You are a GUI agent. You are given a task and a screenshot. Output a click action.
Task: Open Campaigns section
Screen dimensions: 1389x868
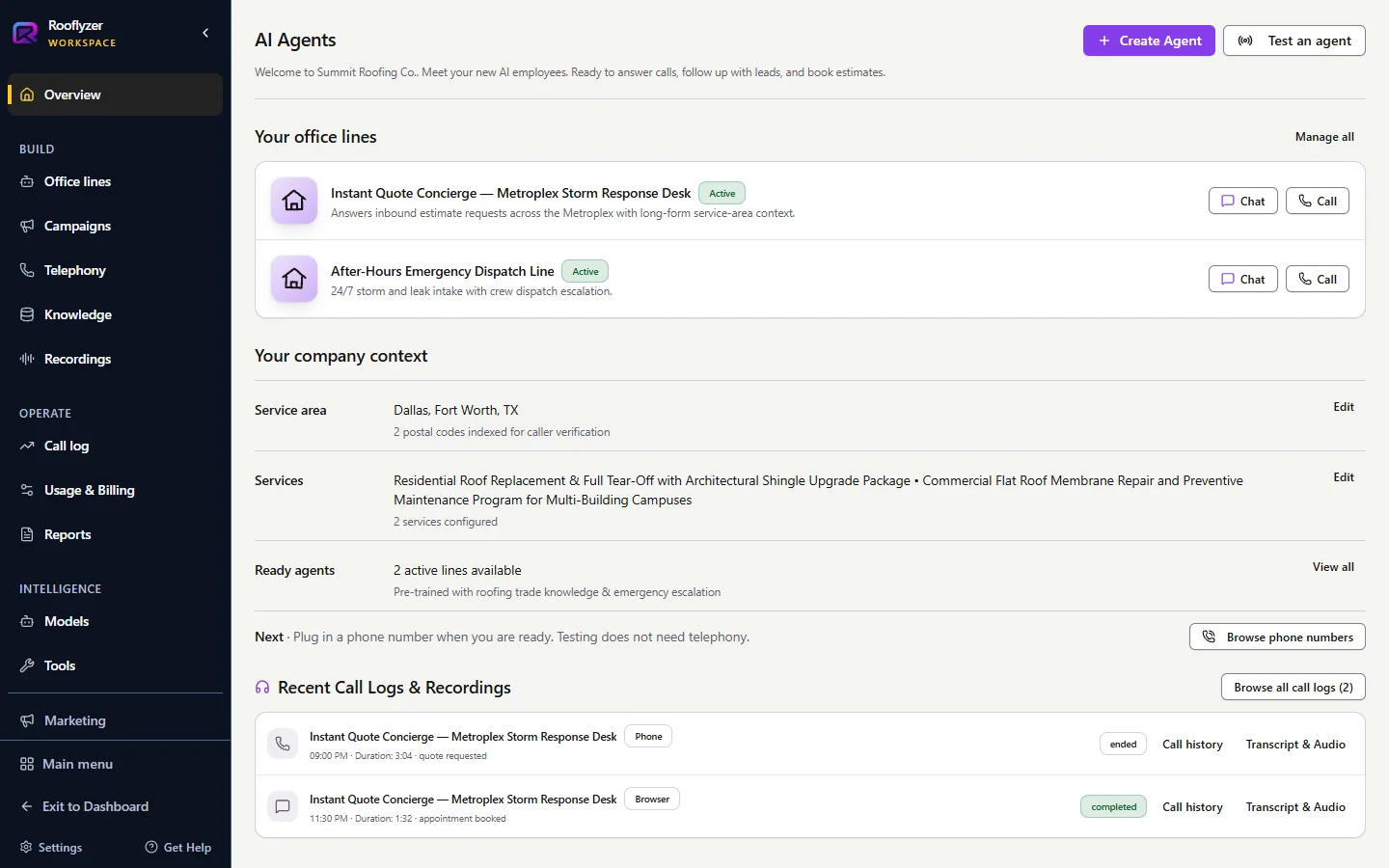pyautogui.click(x=115, y=226)
